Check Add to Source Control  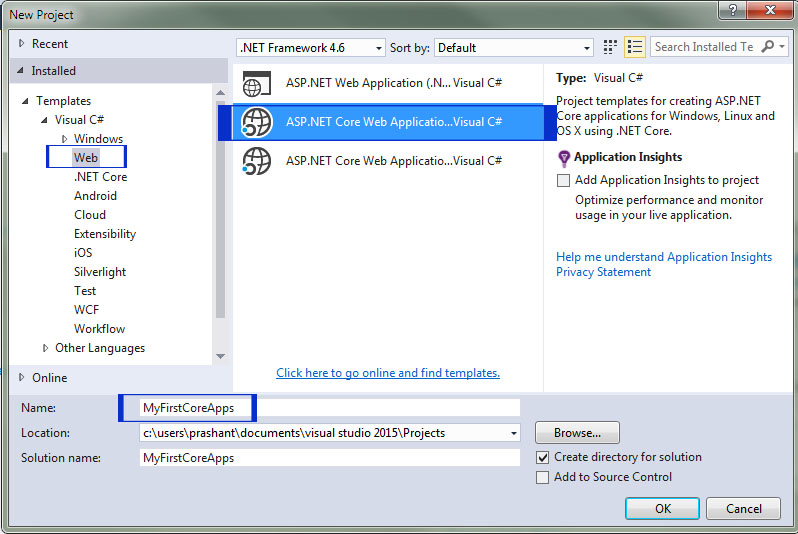pos(543,477)
